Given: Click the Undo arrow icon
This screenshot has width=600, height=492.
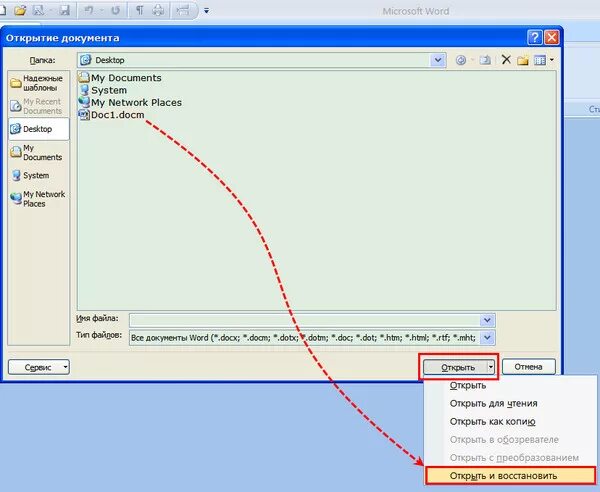Looking at the screenshot, I should pyautogui.click(x=89, y=10).
